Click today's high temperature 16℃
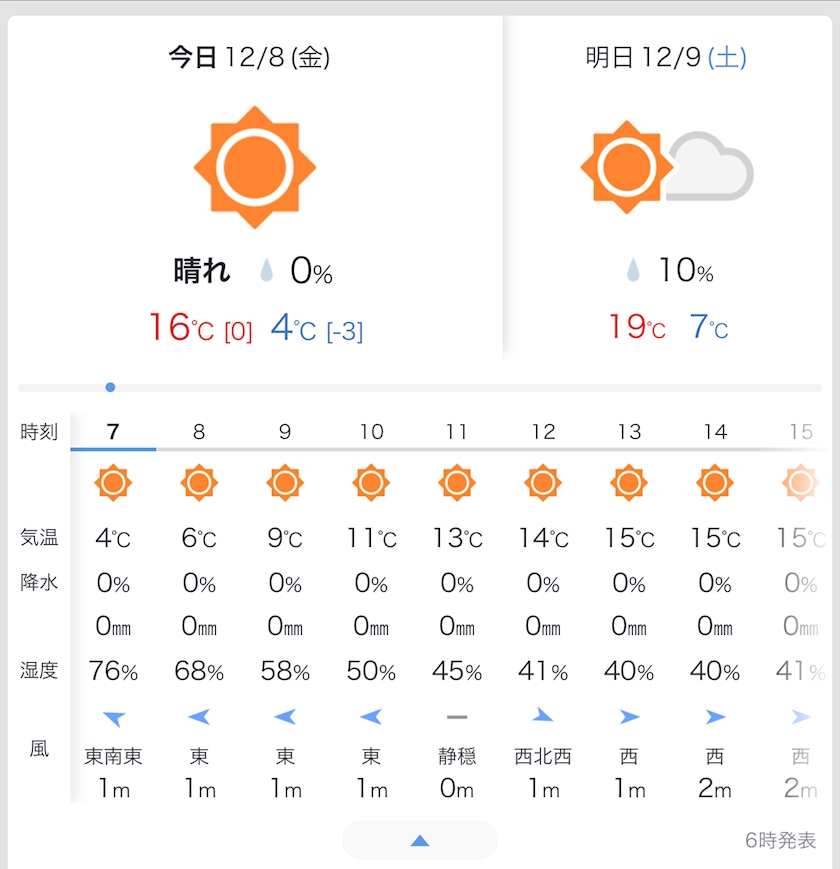 click(181, 328)
